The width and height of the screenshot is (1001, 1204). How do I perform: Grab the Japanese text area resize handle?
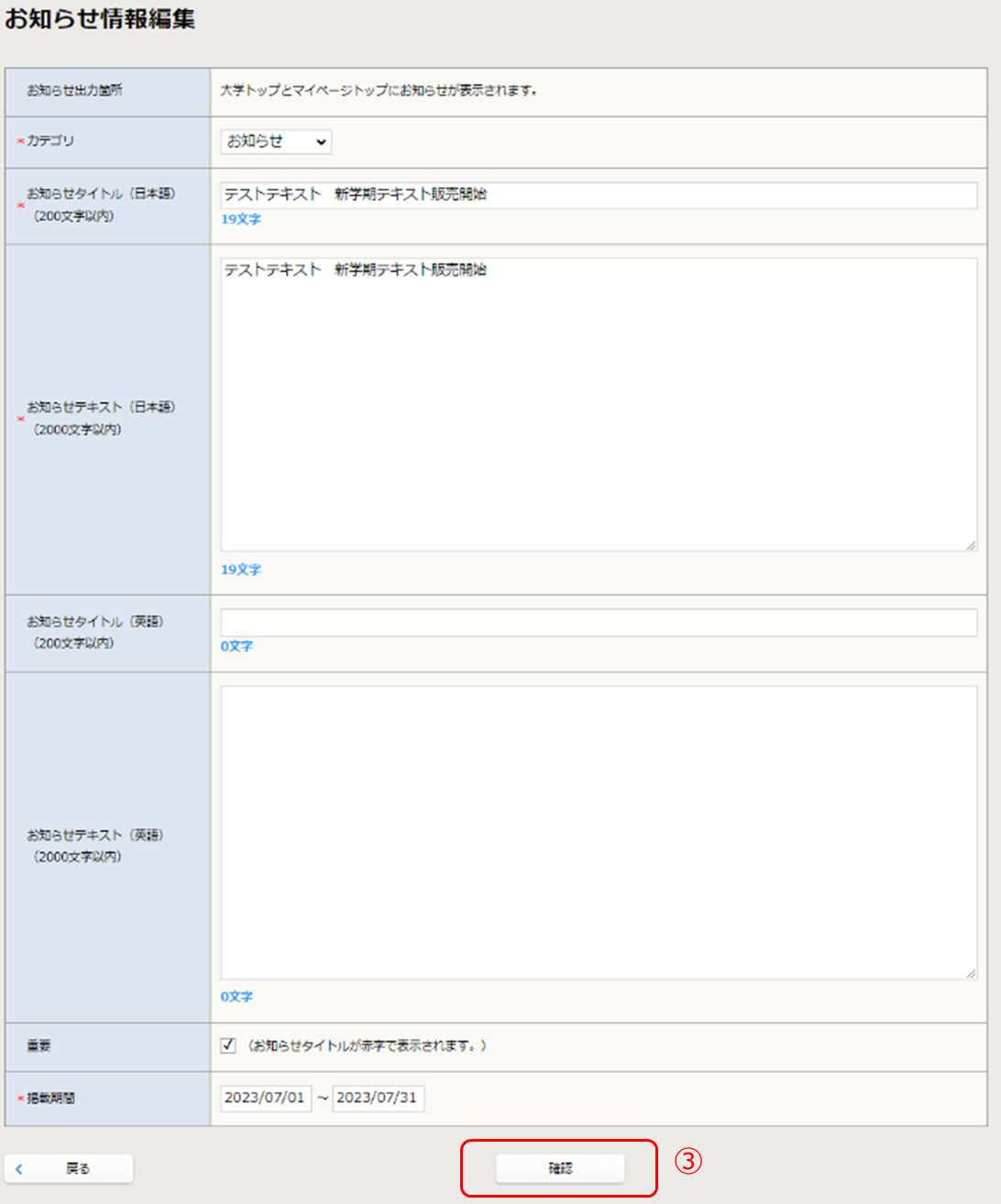(x=971, y=545)
